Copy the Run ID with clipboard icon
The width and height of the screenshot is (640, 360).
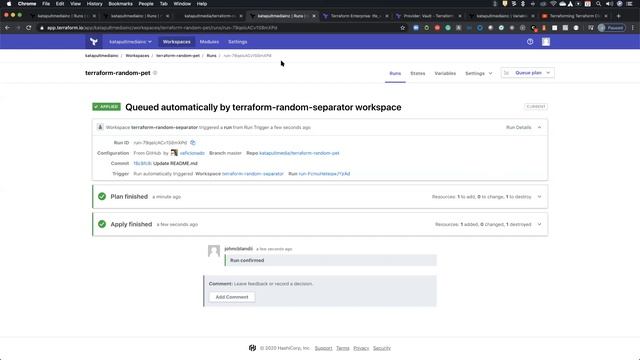pos(193,142)
